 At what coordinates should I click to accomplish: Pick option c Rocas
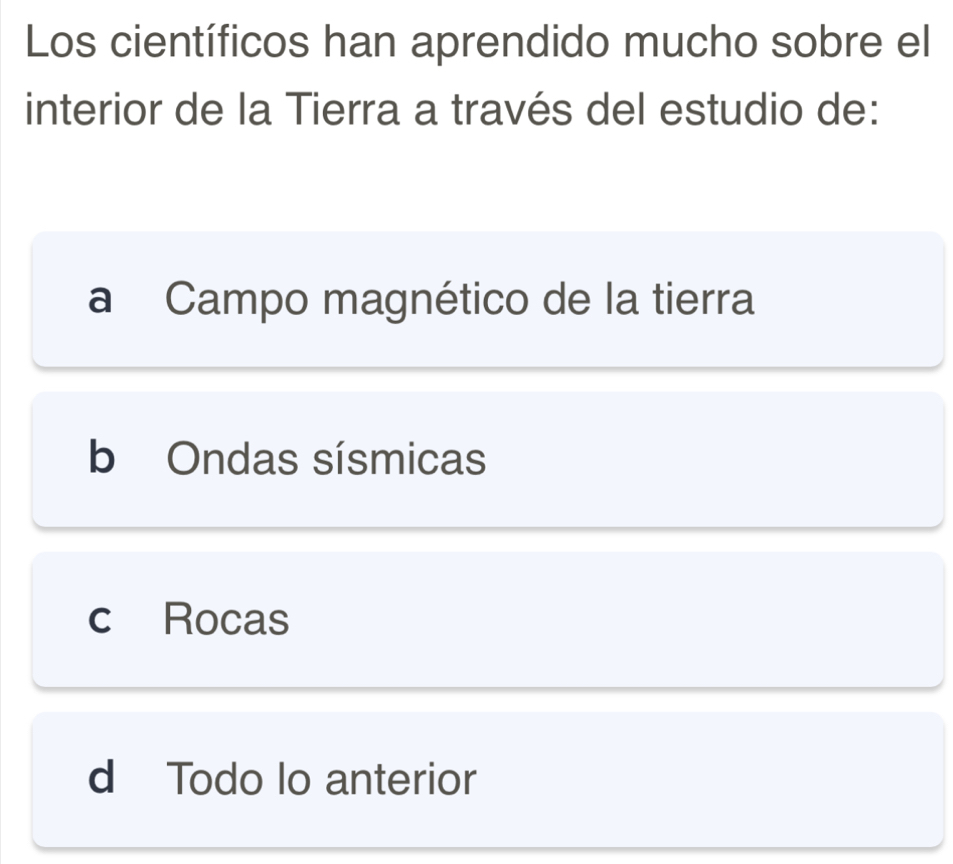[x=488, y=620]
